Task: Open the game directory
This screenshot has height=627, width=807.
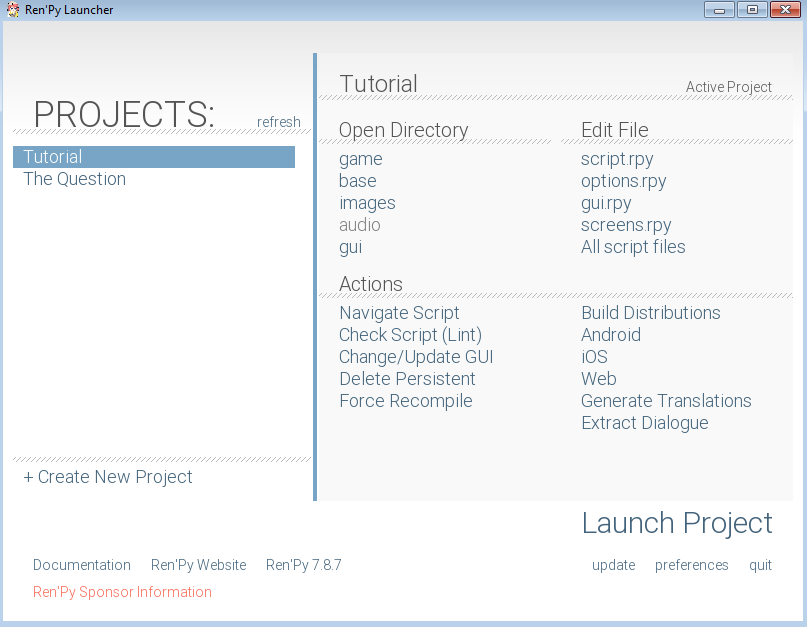Action: (360, 160)
